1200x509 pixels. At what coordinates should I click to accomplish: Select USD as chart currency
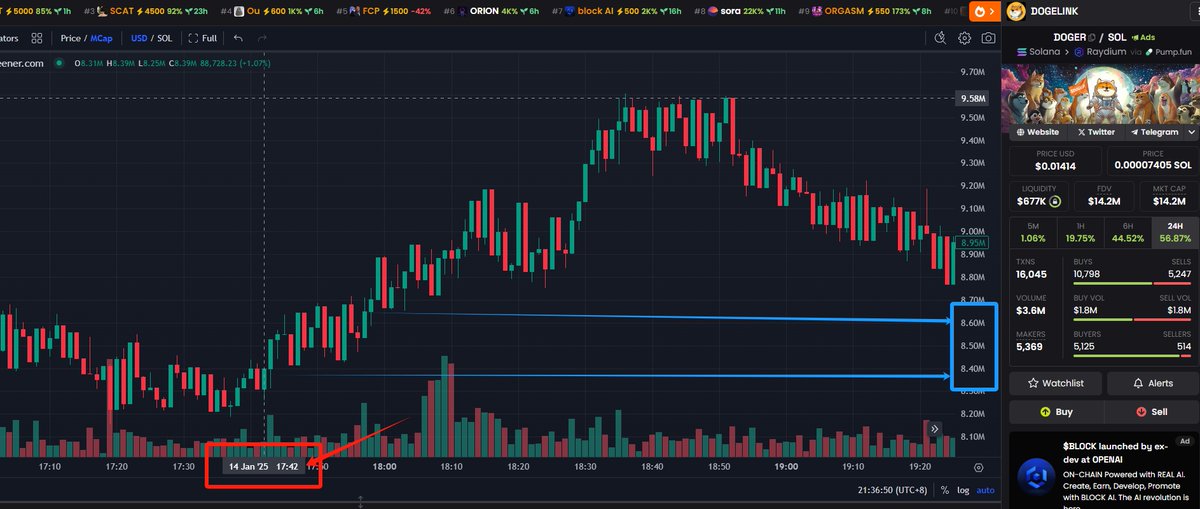click(x=140, y=38)
